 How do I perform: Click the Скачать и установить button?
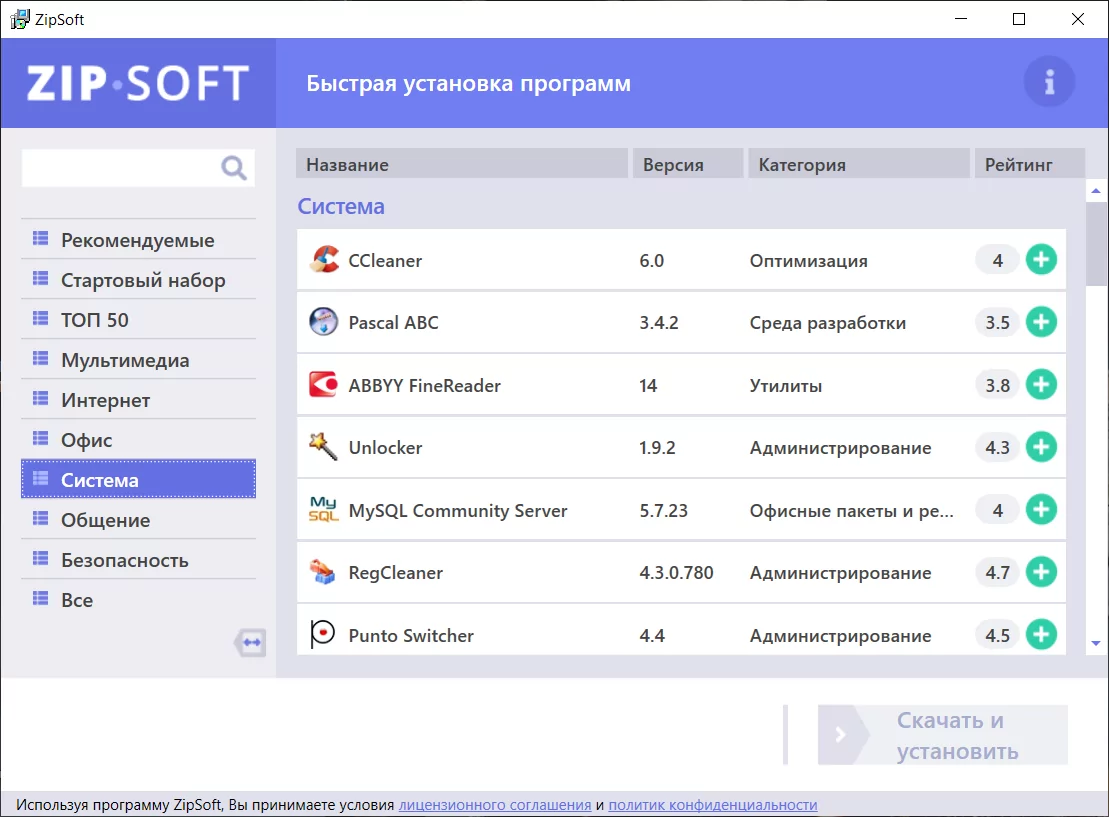943,735
